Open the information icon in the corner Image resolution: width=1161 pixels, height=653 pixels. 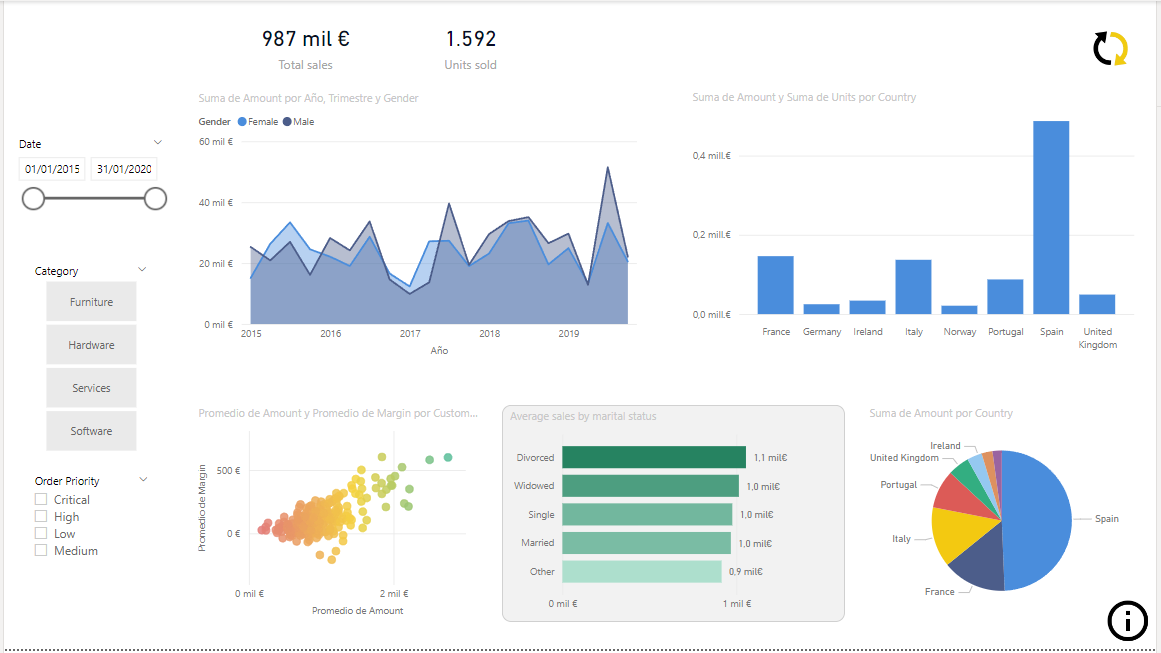(1127, 621)
